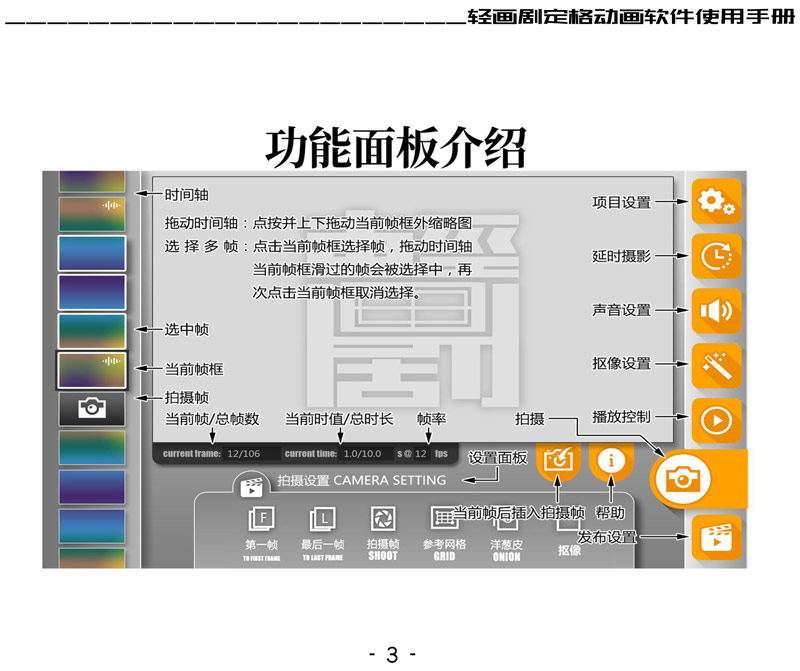Click the camera capture frame in timeline

[91, 408]
